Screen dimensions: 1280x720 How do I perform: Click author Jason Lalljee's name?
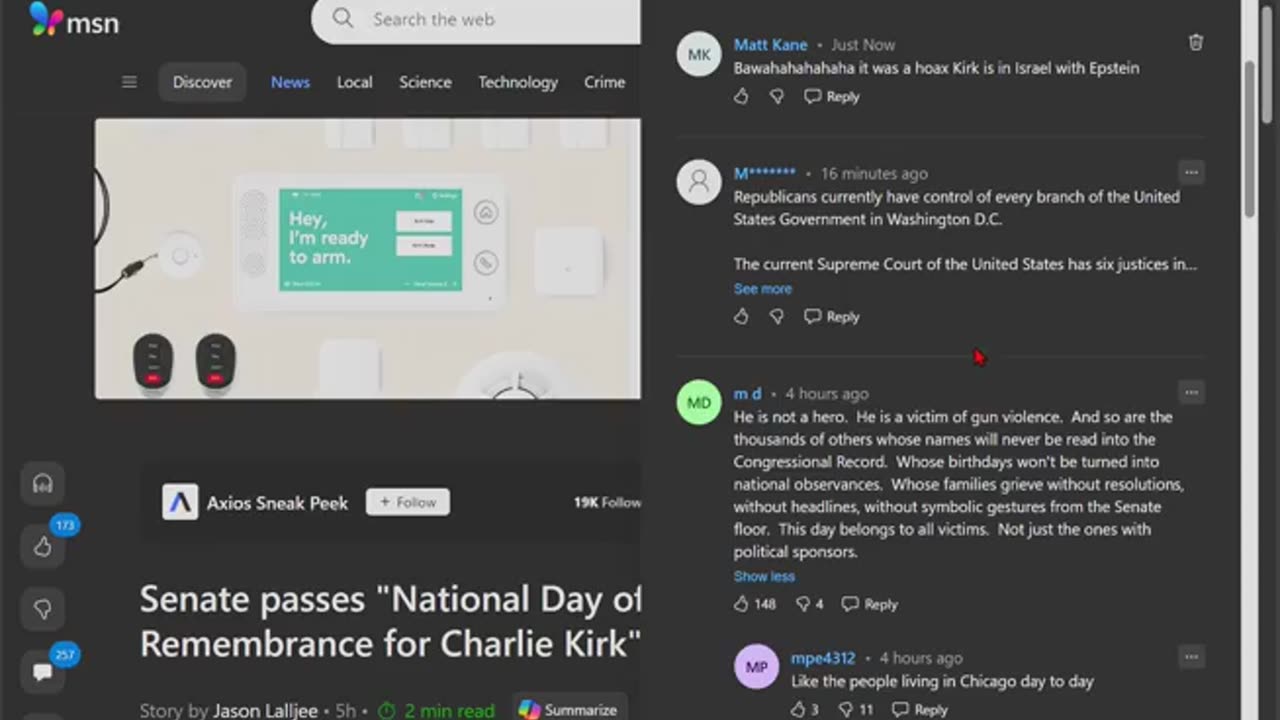(x=265, y=710)
